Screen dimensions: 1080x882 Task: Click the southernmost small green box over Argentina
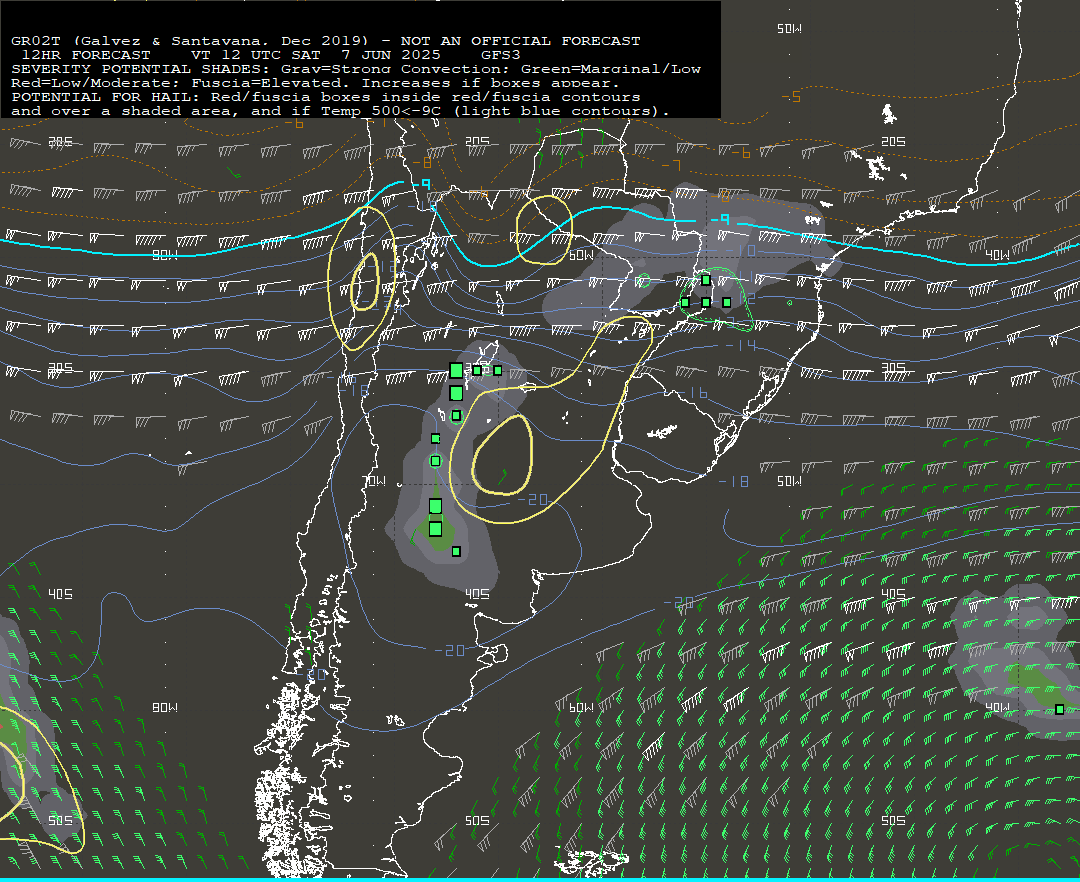456,552
